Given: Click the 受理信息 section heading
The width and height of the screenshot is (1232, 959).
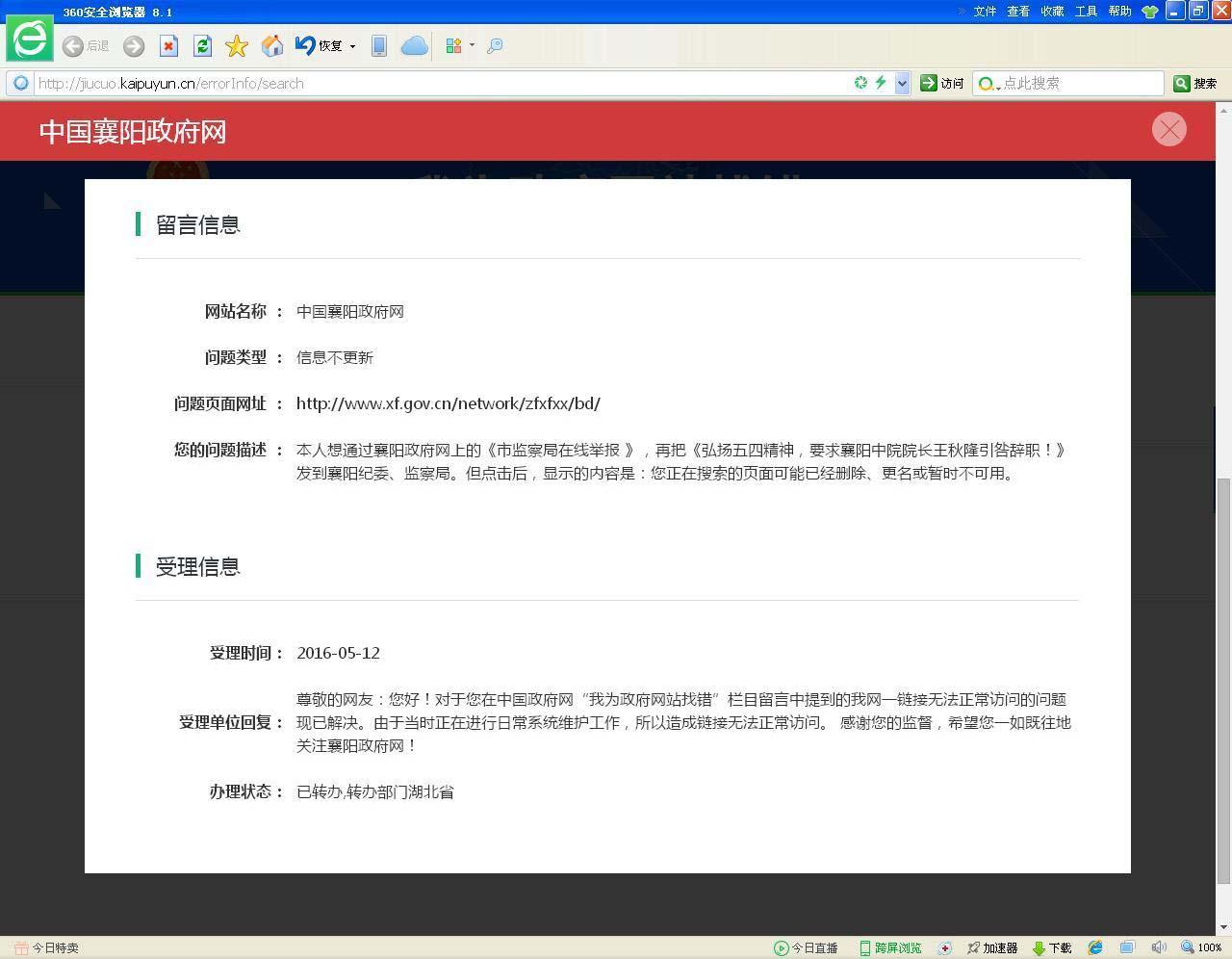Looking at the screenshot, I should tap(197, 566).
